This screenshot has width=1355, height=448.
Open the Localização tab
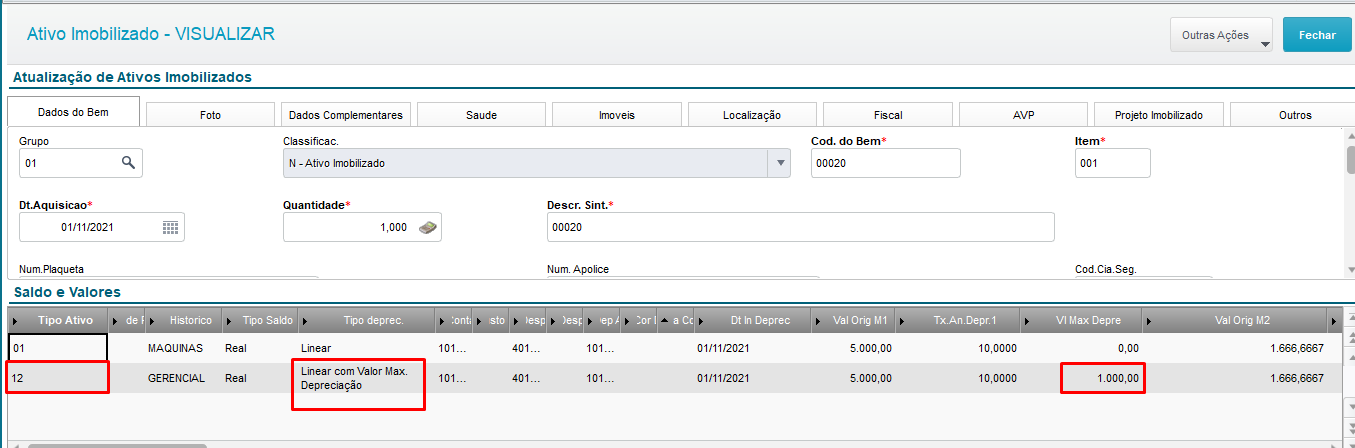click(752, 115)
